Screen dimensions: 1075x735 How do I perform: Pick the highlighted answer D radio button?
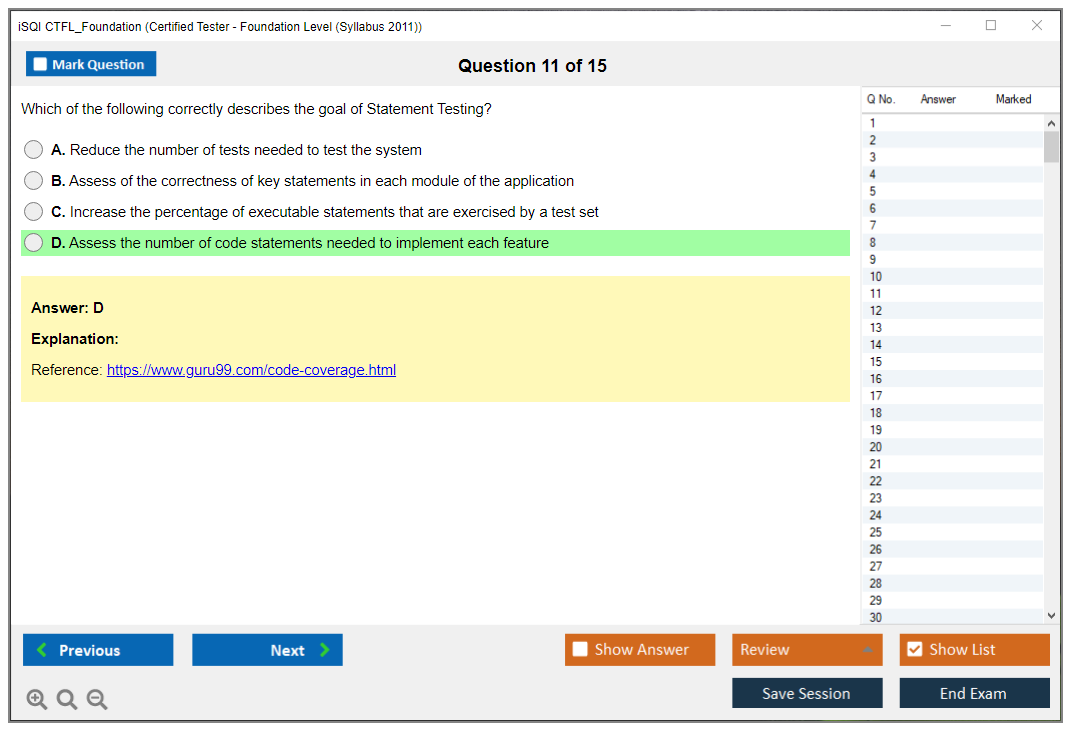(x=34, y=243)
